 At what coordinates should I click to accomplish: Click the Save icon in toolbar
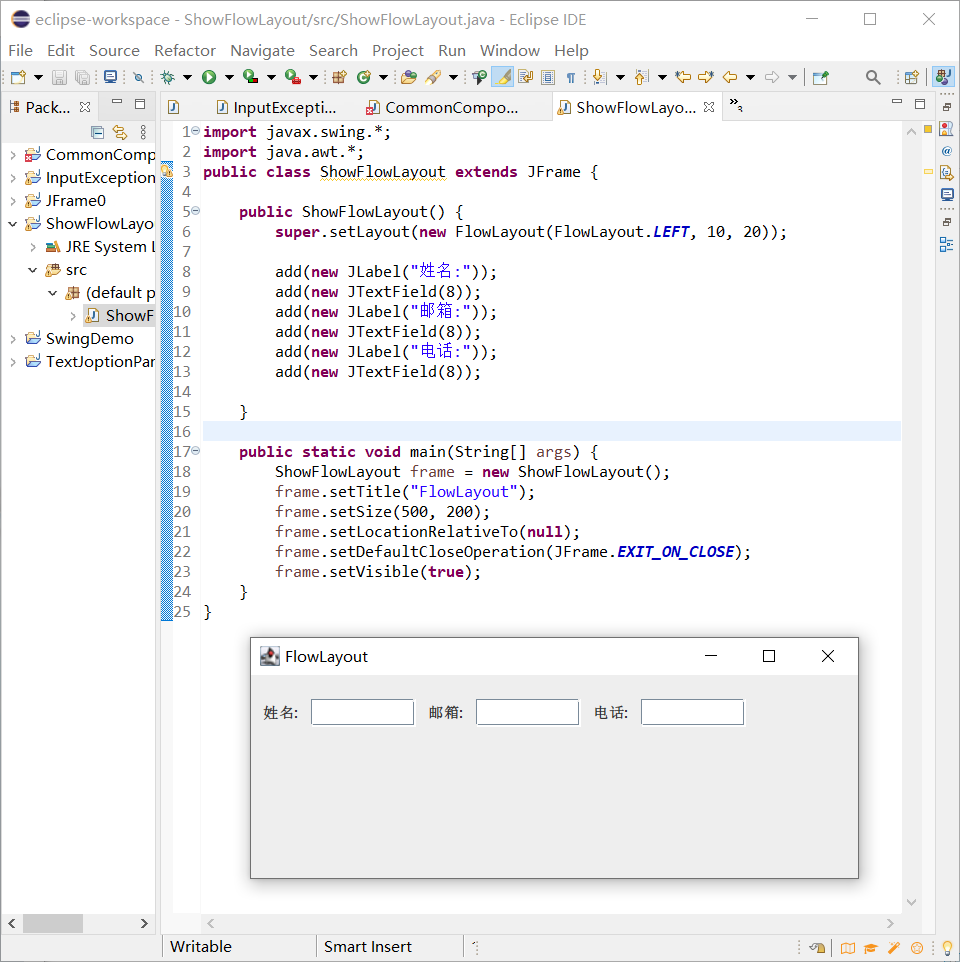point(59,77)
